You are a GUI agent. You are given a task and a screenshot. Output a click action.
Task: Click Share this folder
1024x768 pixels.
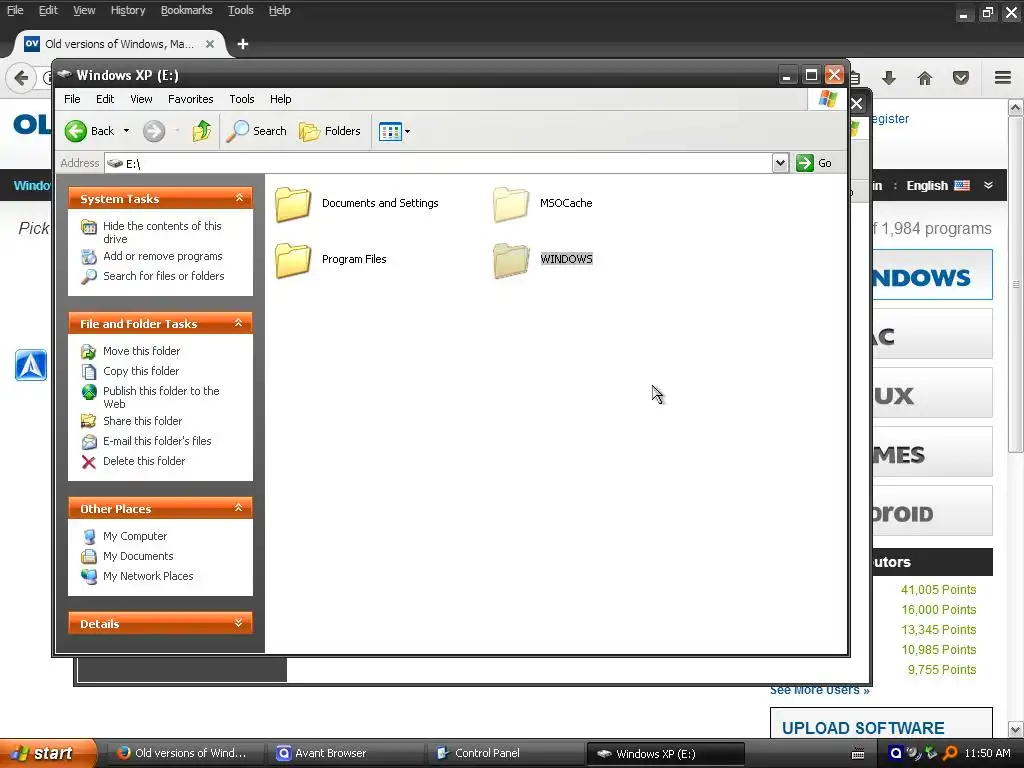(x=142, y=421)
